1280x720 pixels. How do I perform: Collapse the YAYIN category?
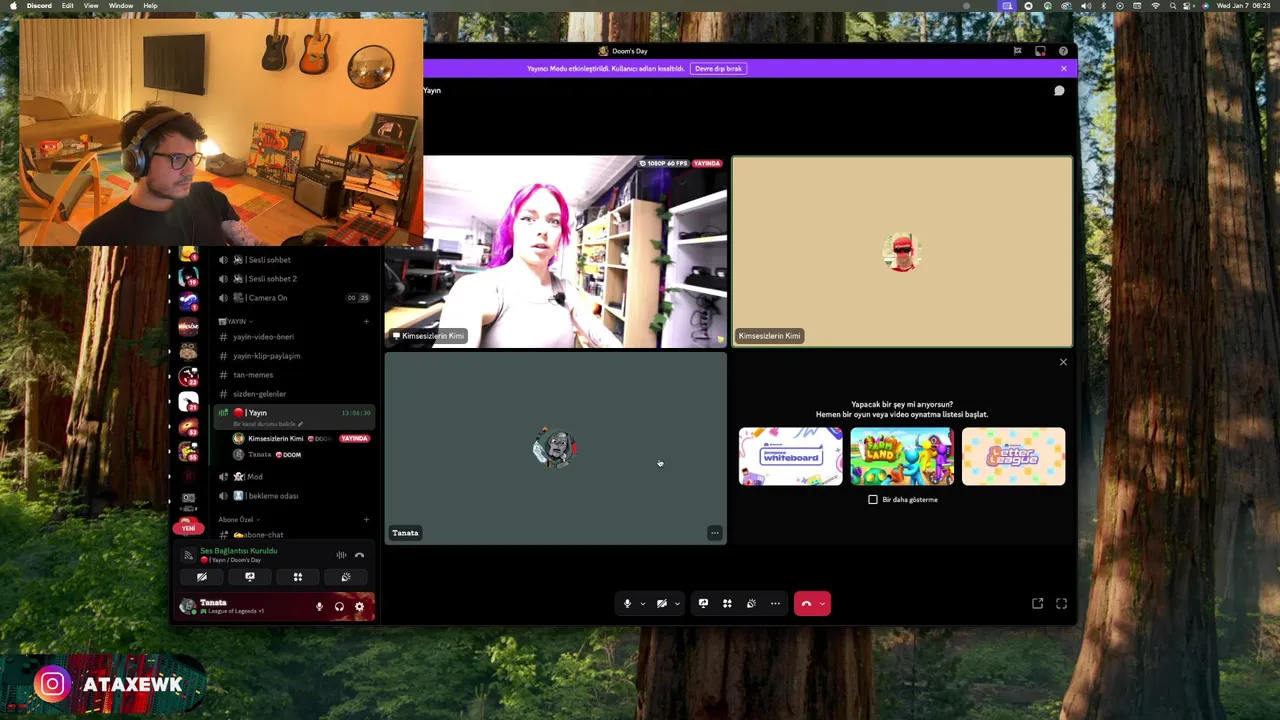coord(236,321)
